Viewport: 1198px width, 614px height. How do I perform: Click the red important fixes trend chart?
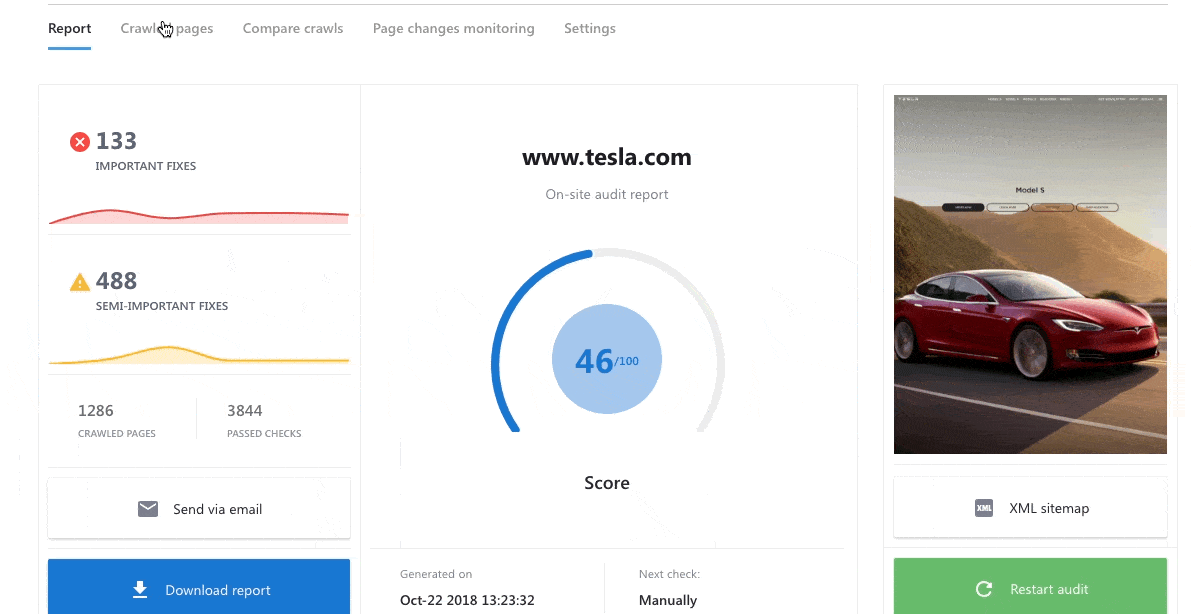(199, 217)
